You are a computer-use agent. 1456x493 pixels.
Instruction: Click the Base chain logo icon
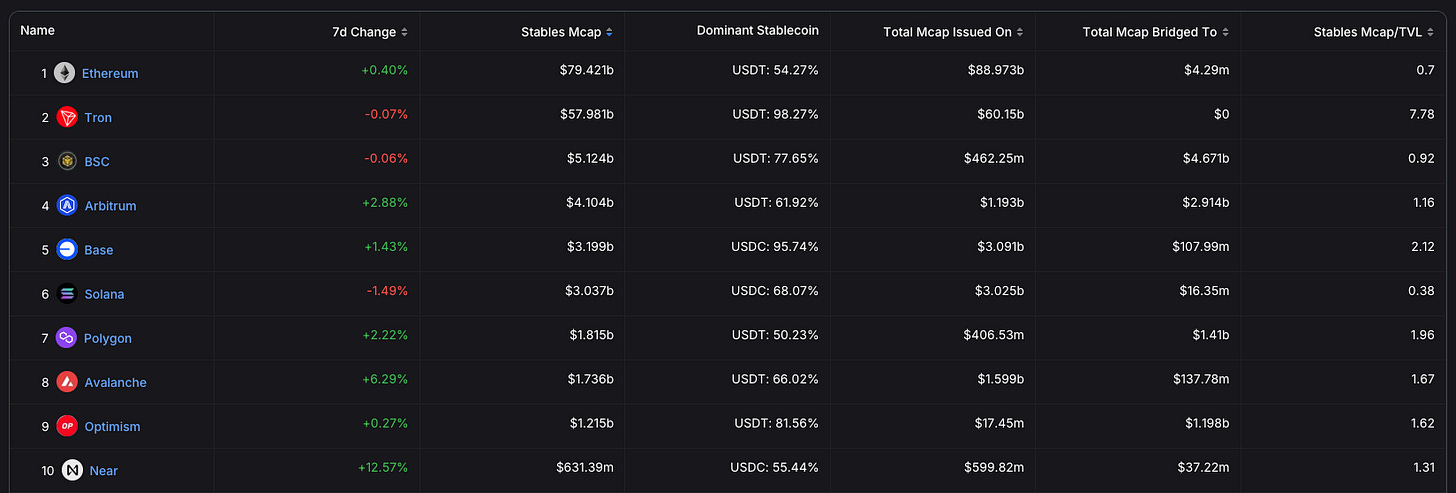point(67,249)
